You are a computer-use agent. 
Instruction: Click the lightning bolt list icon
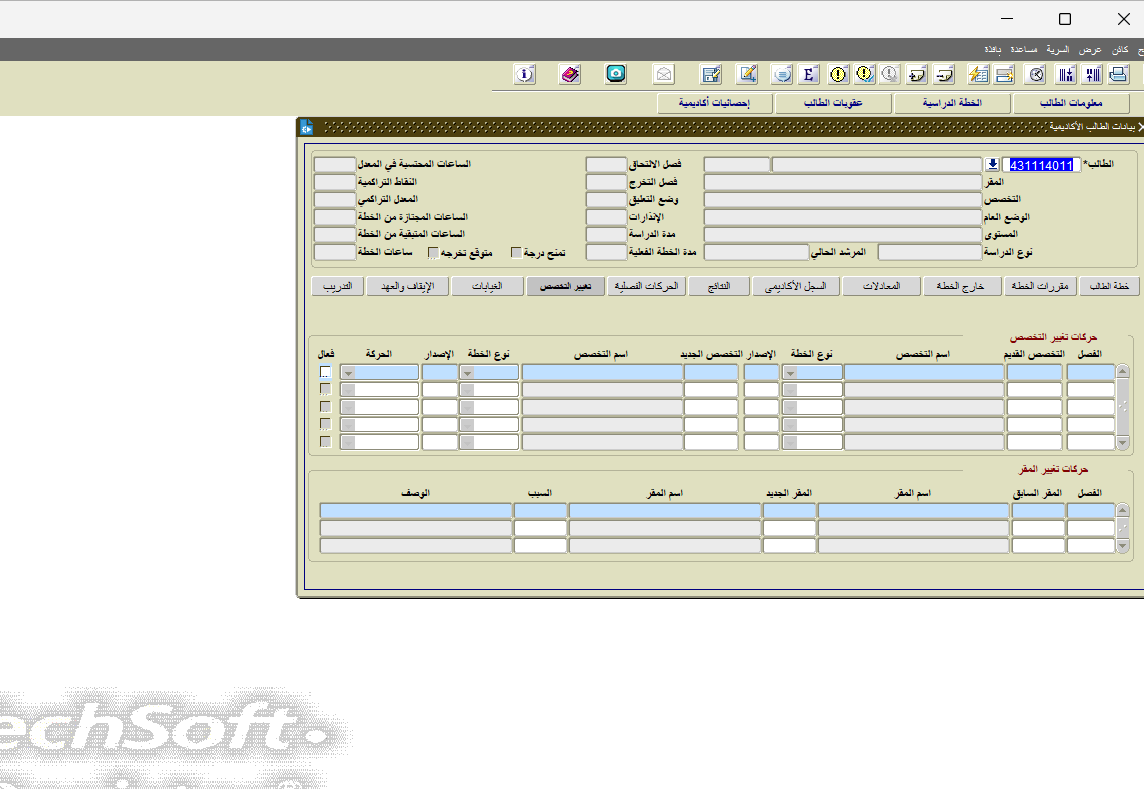click(x=978, y=74)
